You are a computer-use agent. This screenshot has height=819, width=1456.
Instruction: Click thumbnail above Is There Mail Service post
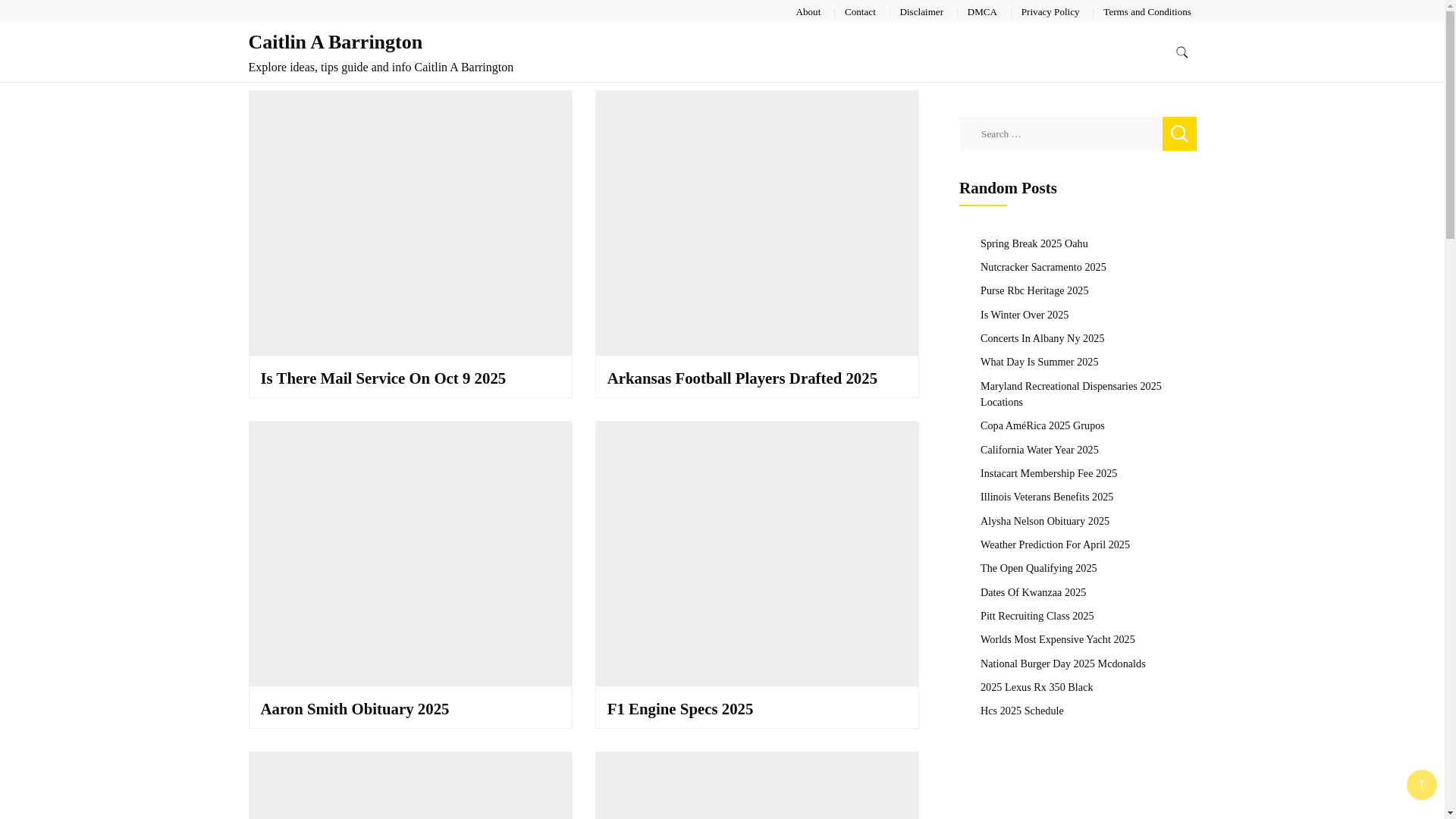[x=410, y=223]
